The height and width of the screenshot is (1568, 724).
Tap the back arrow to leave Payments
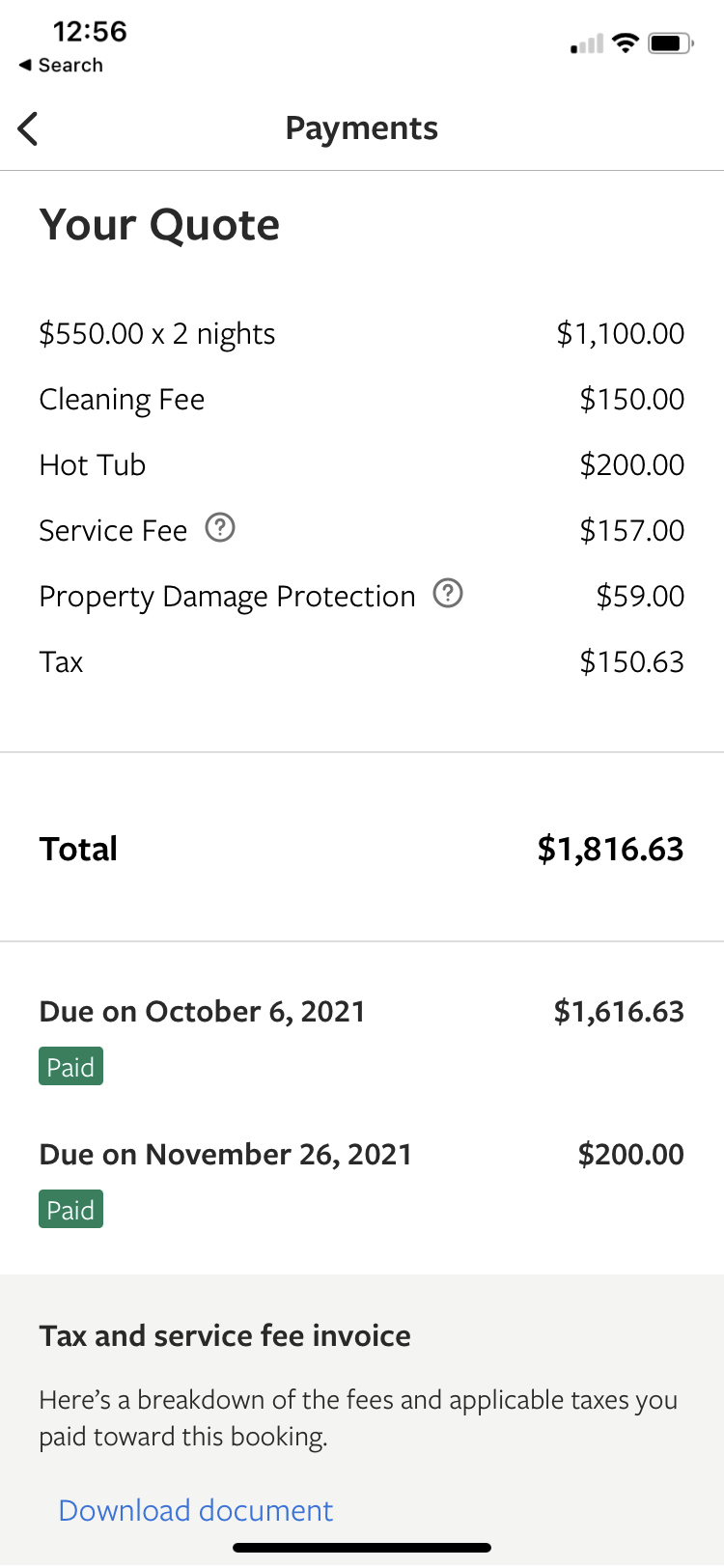(x=27, y=127)
